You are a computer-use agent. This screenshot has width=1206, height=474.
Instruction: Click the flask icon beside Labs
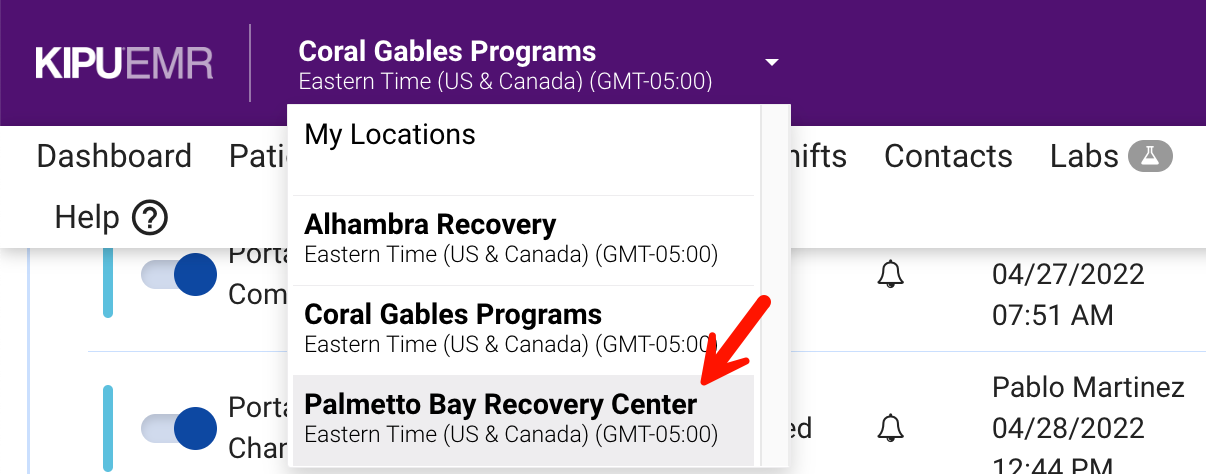(1150, 156)
